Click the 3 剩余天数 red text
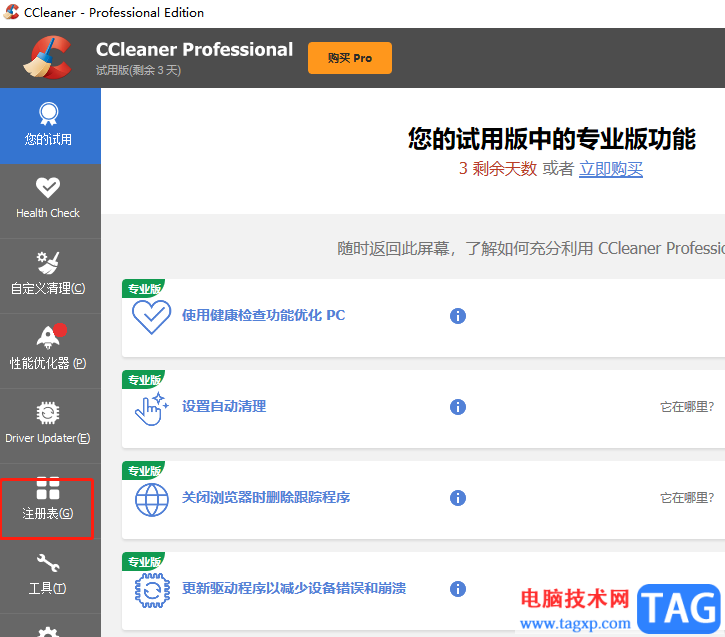Image resolution: width=725 pixels, height=637 pixels. pos(498,169)
